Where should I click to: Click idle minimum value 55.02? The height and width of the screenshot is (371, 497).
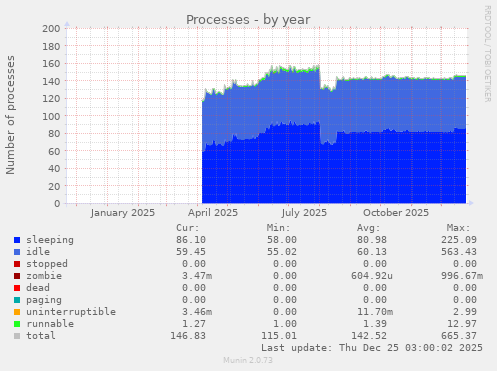(282, 252)
